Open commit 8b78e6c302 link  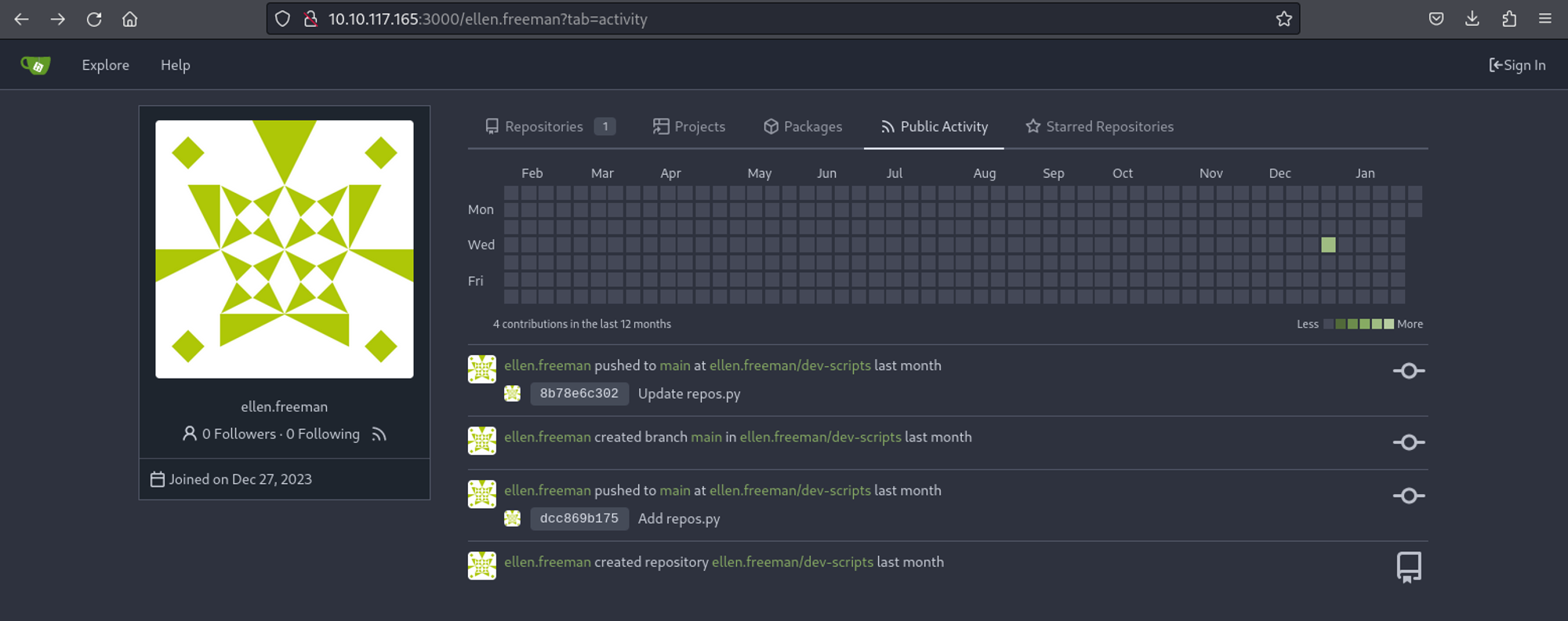(579, 394)
